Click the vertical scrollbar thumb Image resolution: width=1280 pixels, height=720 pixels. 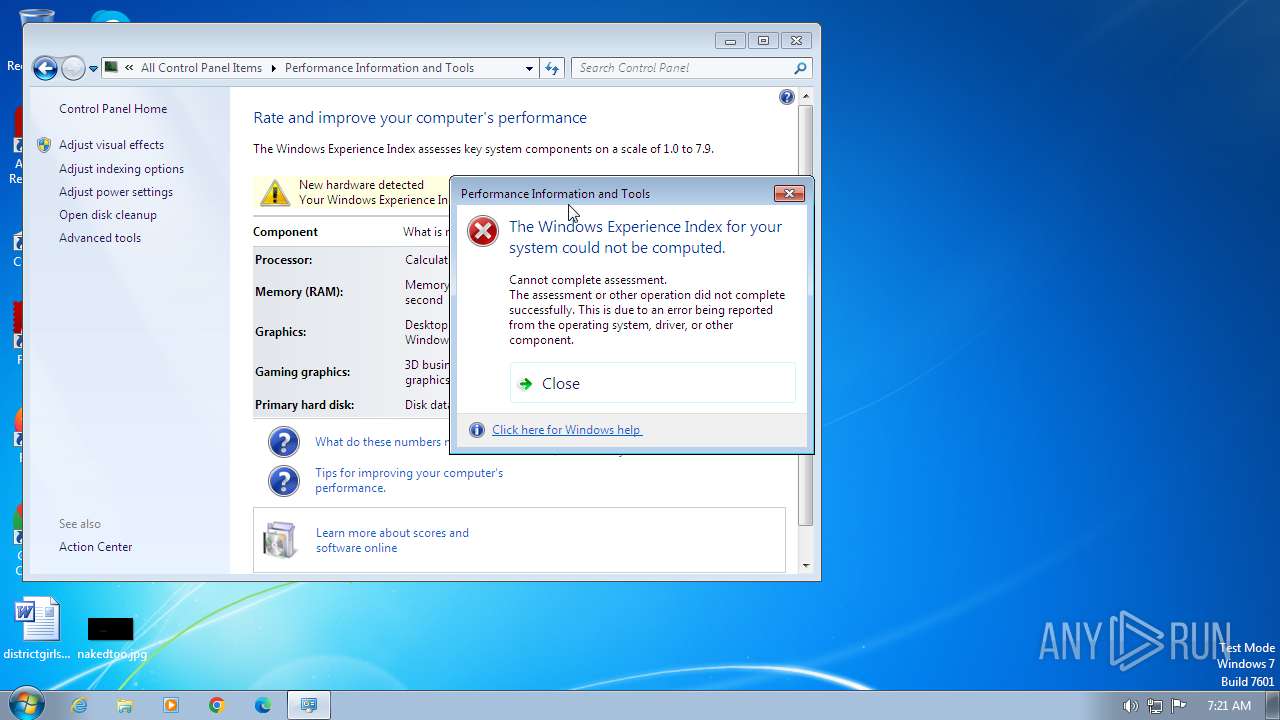[x=806, y=316]
